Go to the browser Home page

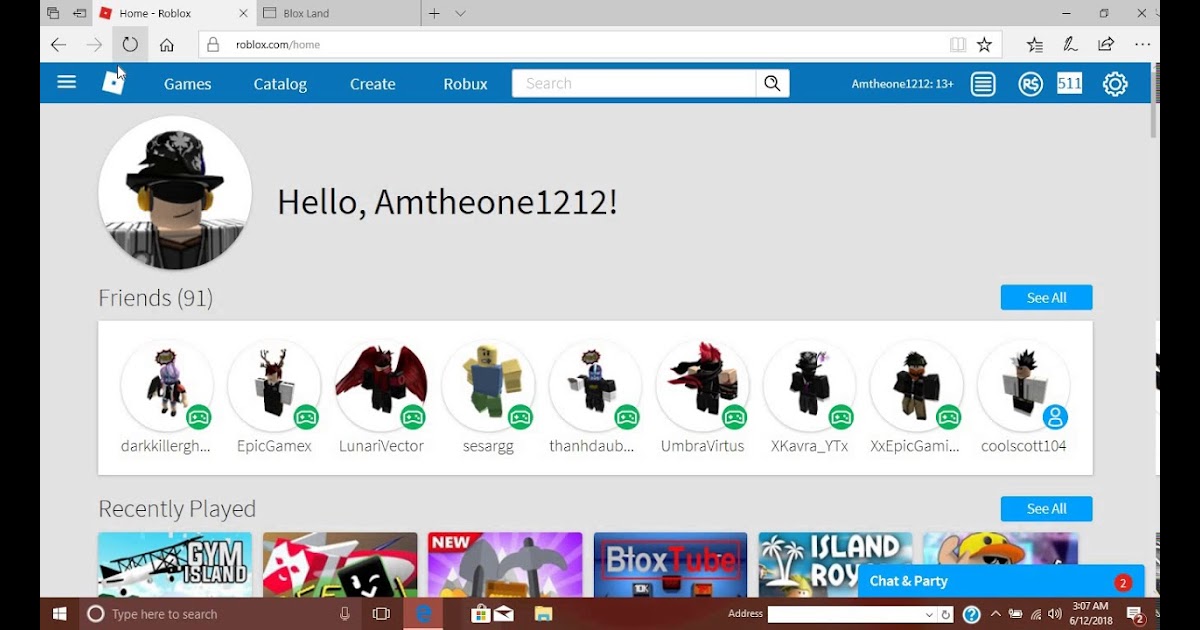point(167,45)
